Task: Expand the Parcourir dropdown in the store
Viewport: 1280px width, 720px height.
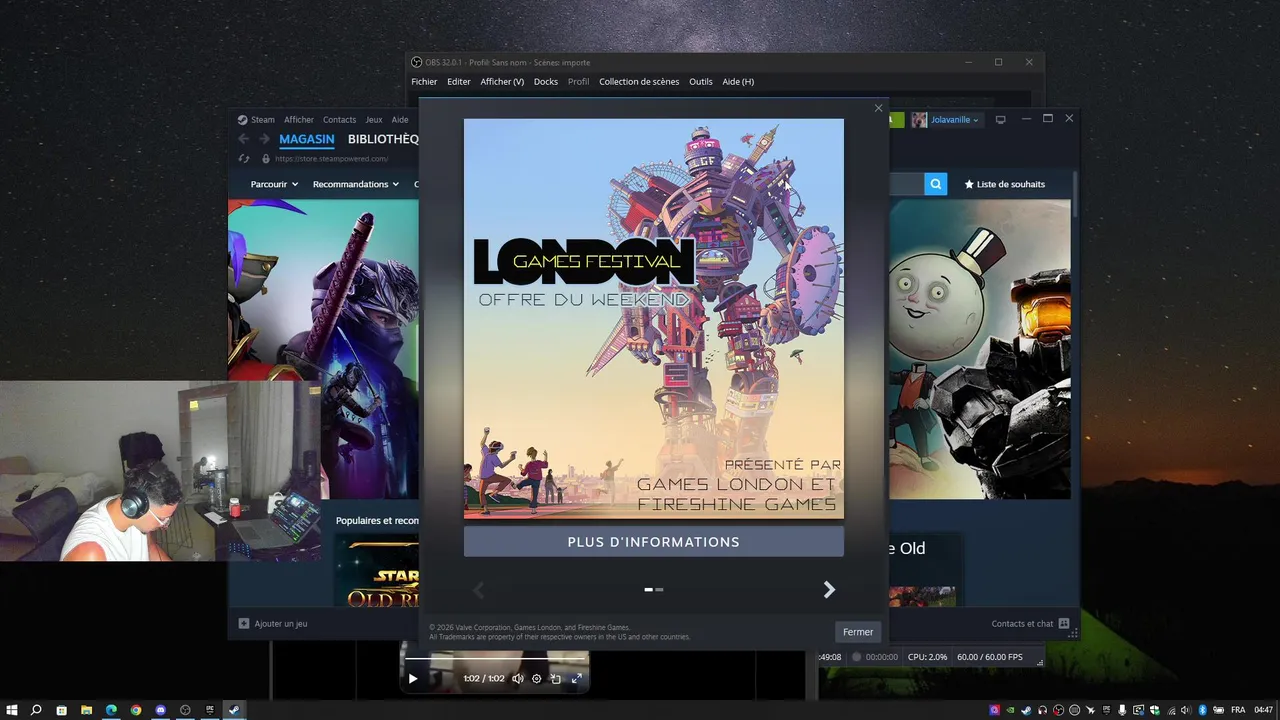Action: (x=274, y=184)
